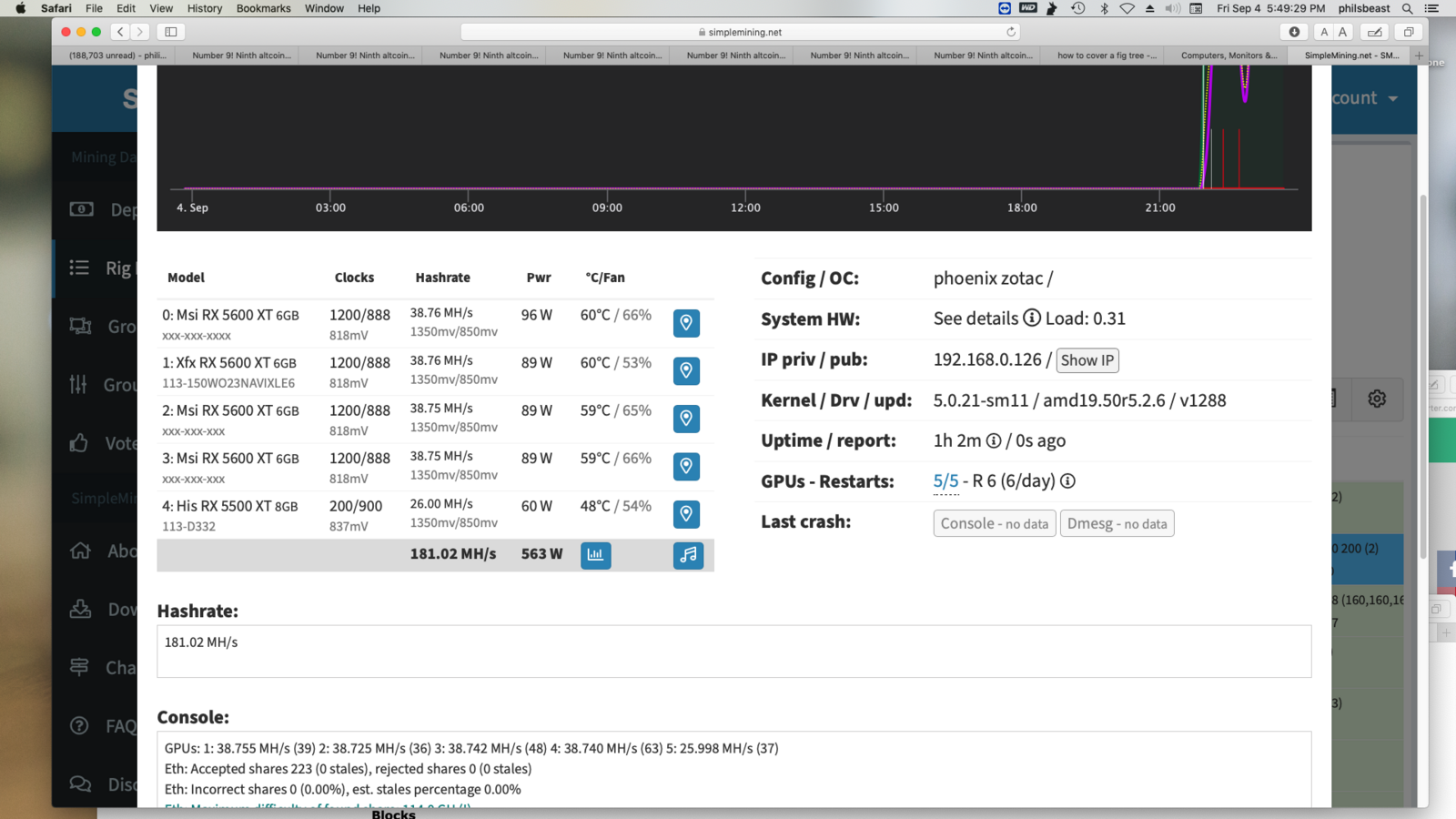Screen dimensions: 1456x819
Task: Click the 181.02 MH/s total hashrate cell
Action: (x=453, y=553)
